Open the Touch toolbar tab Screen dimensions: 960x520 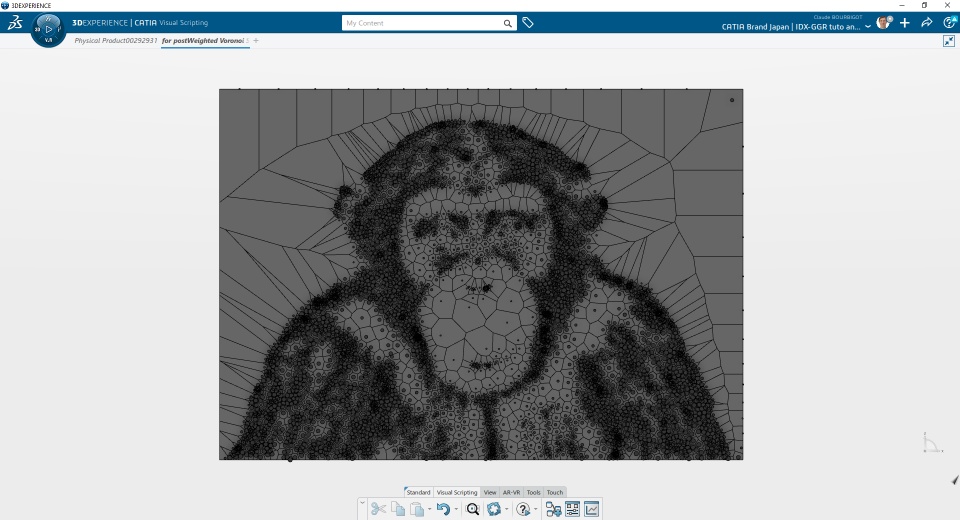(555, 492)
